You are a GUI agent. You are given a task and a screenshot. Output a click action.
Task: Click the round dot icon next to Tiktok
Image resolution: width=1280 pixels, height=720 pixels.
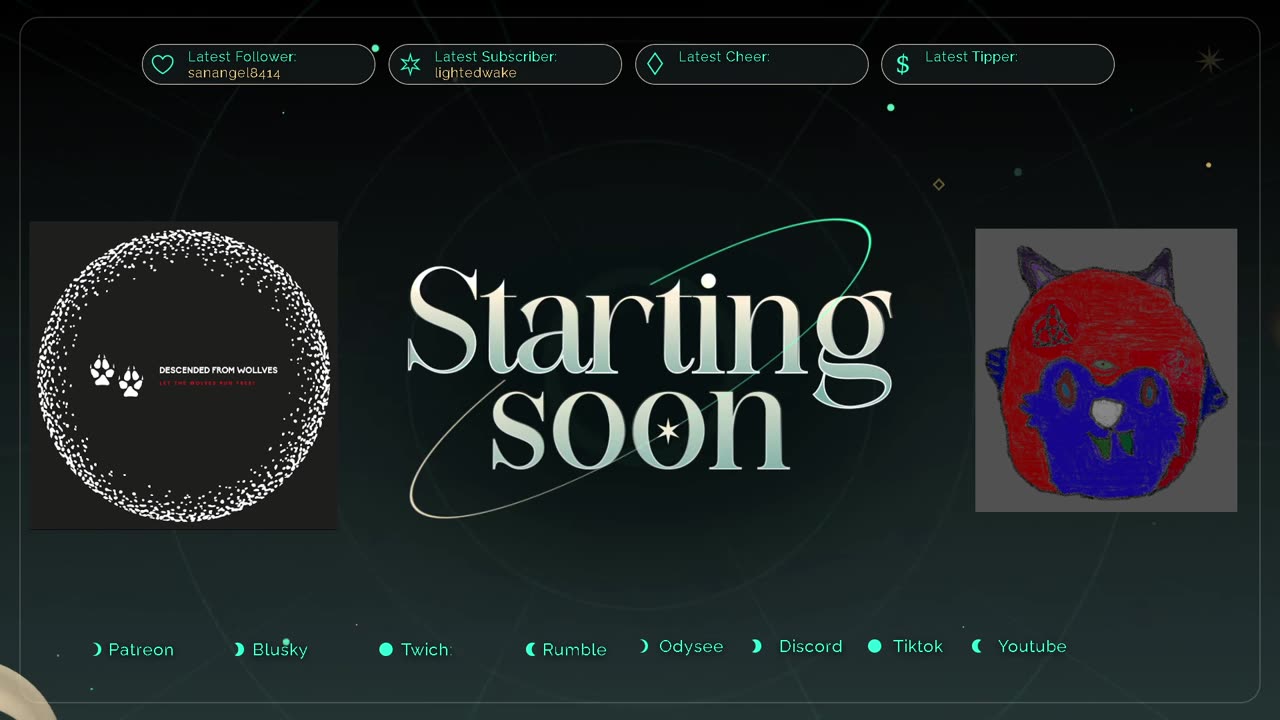(x=875, y=646)
